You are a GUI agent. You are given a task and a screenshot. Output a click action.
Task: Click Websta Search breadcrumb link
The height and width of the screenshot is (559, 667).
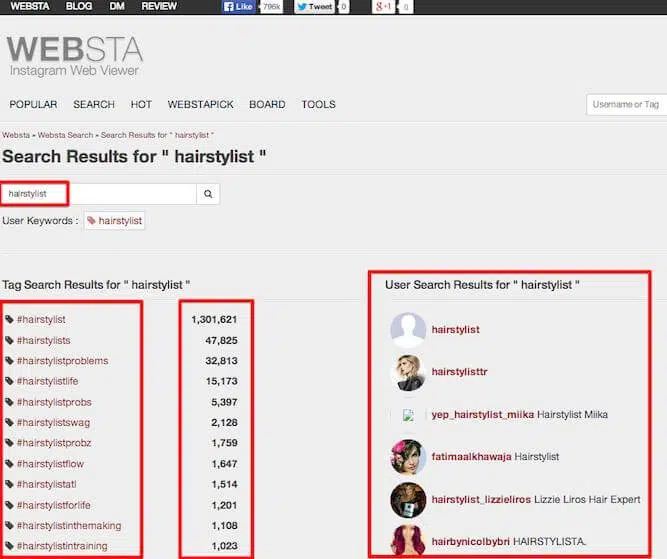(x=66, y=134)
